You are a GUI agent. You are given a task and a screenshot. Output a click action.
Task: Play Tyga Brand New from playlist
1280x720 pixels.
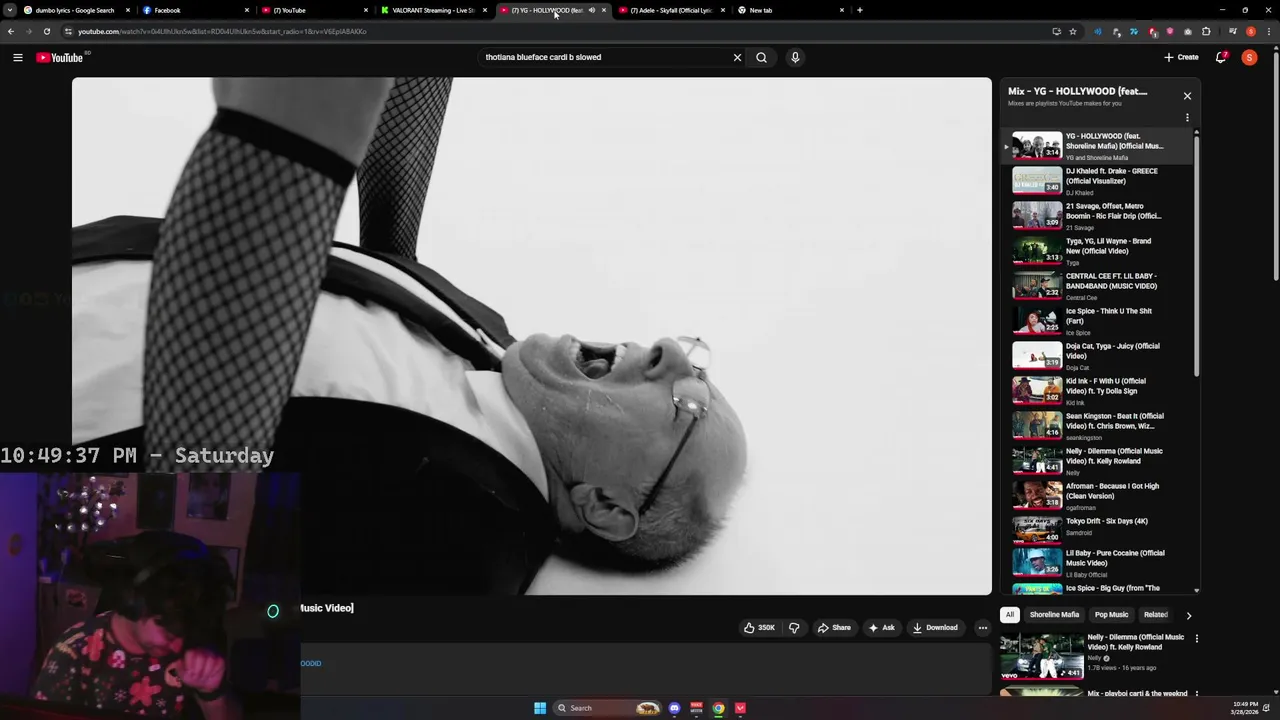point(1098,251)
